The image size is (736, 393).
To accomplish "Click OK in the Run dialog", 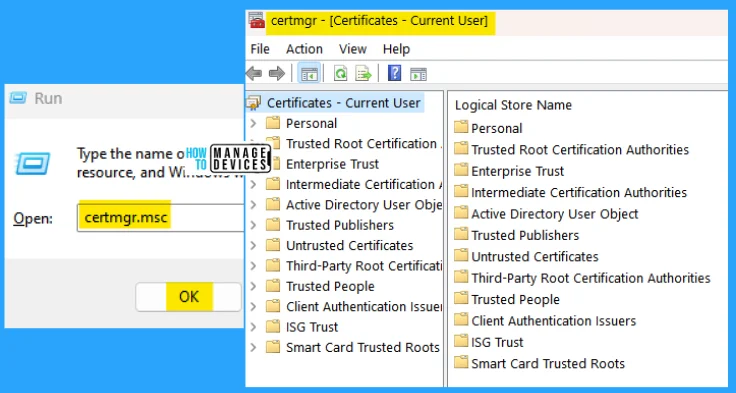I will tap(189, 297).
